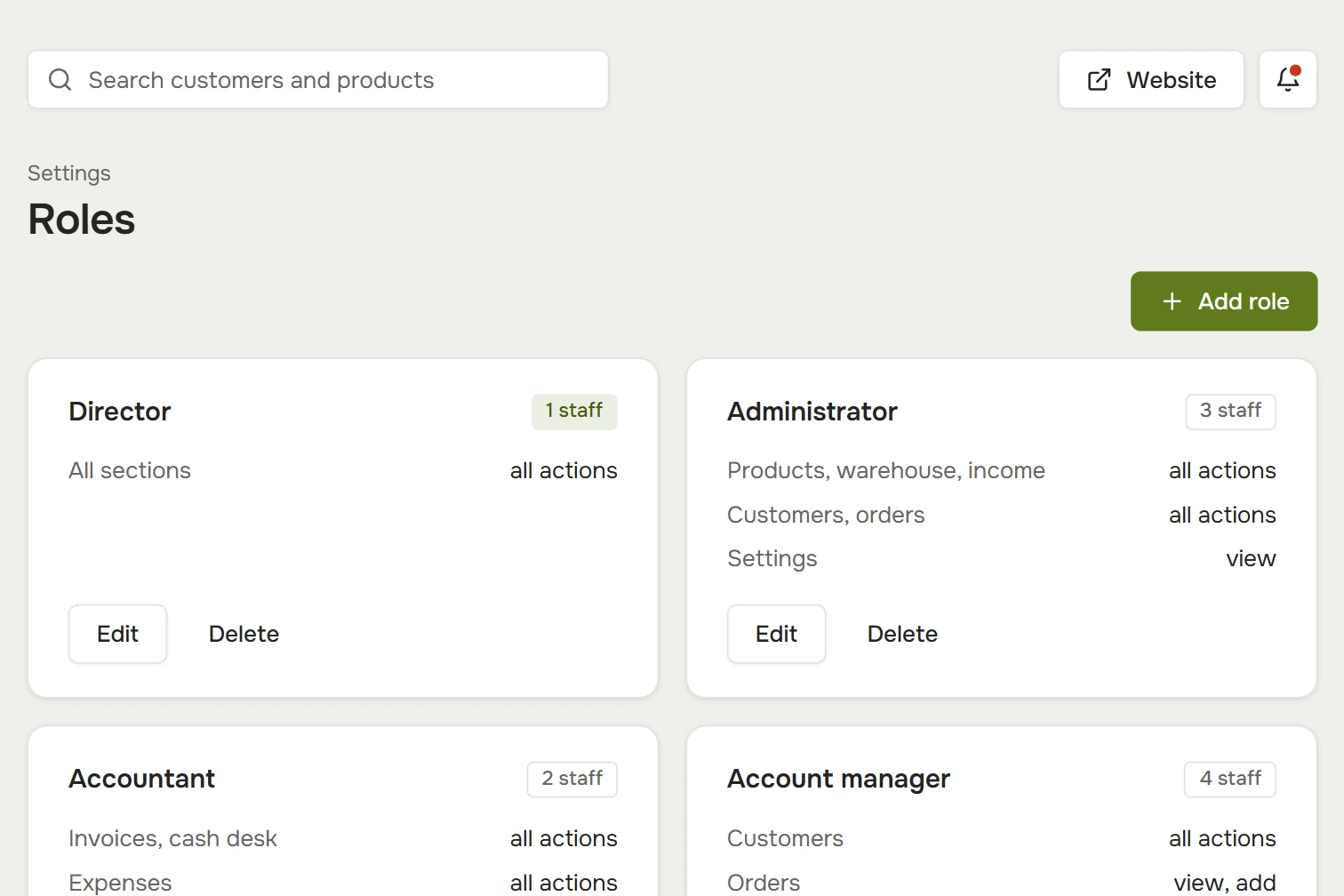Select the Account manager card title

coord(839,780)
